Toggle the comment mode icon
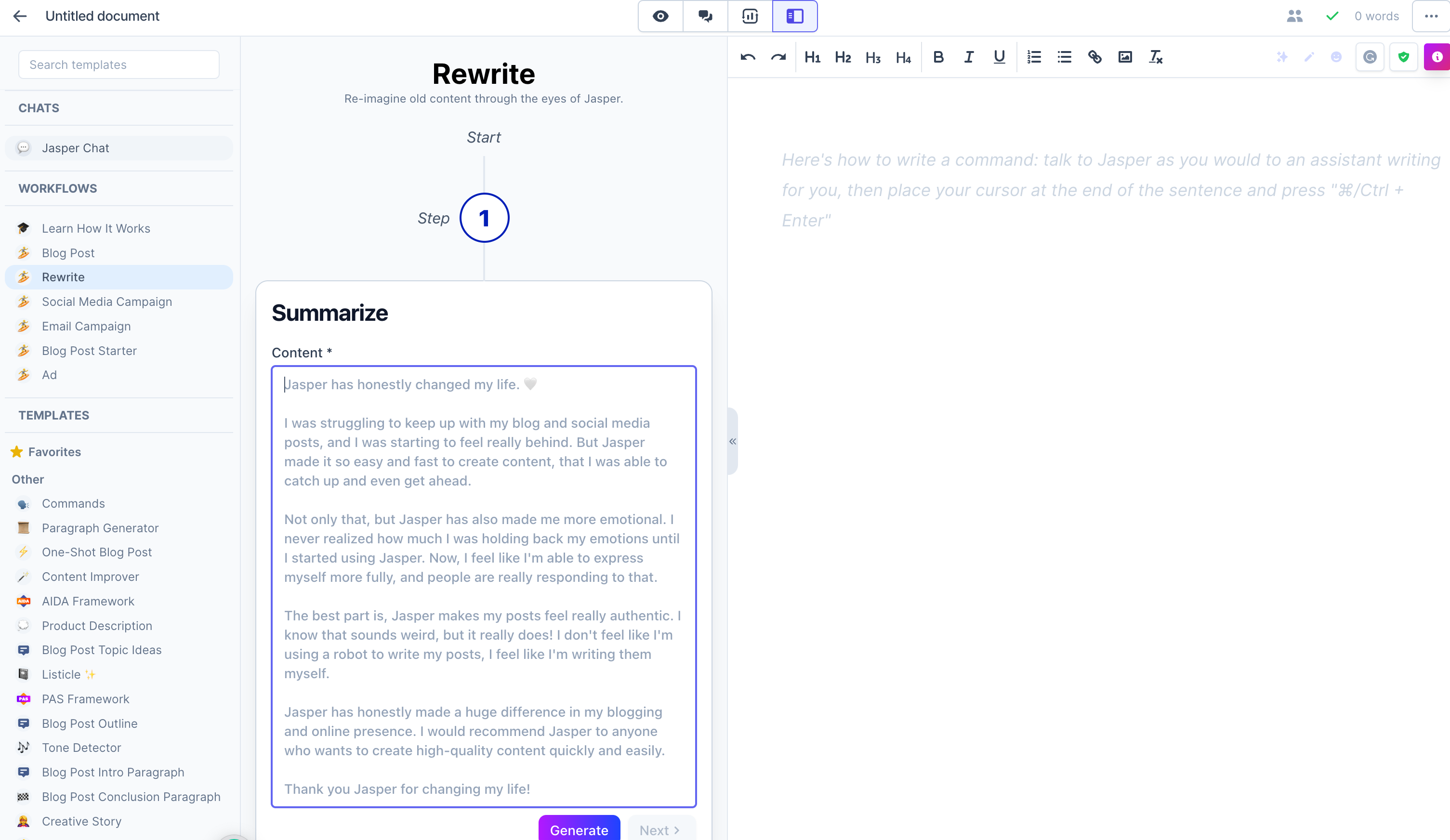Viewport: 1450px width, 840px height. [705, 16]
